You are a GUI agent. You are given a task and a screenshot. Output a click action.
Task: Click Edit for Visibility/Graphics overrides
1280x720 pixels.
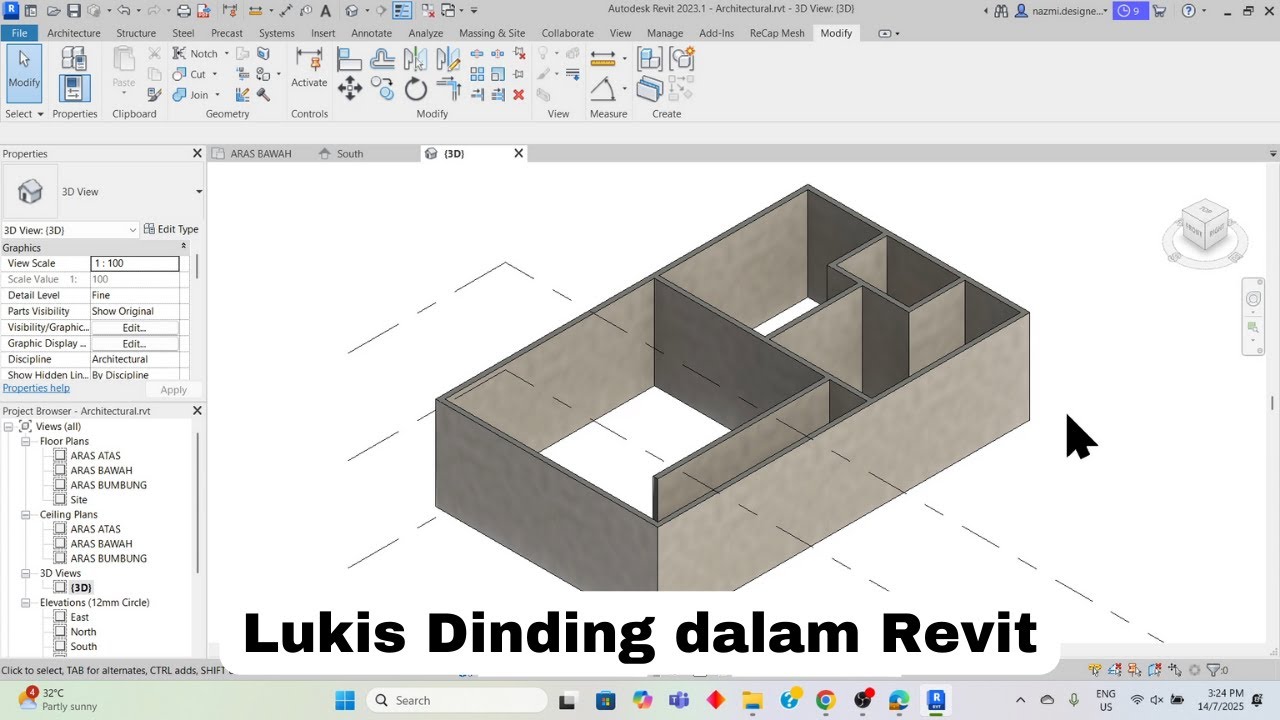134,327
